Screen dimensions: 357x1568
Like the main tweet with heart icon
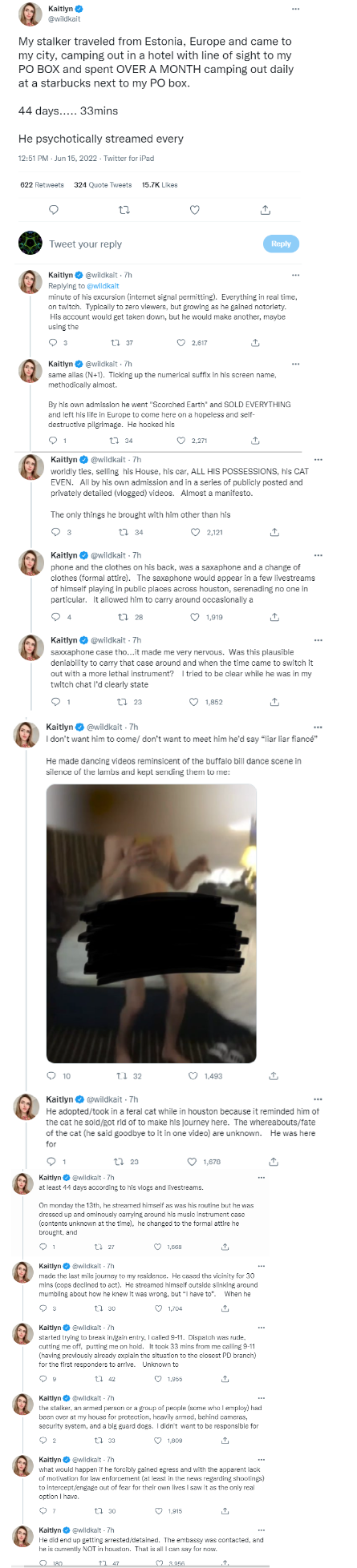click(194, 210)
